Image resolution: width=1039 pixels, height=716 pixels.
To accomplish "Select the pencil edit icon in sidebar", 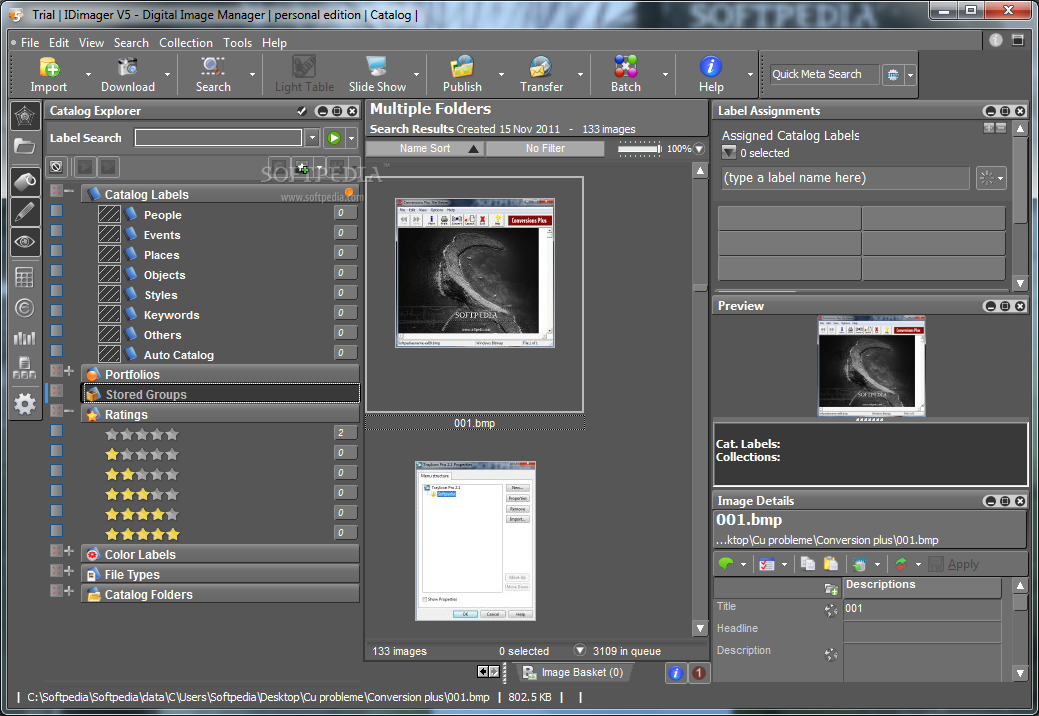I will (25, 211).
